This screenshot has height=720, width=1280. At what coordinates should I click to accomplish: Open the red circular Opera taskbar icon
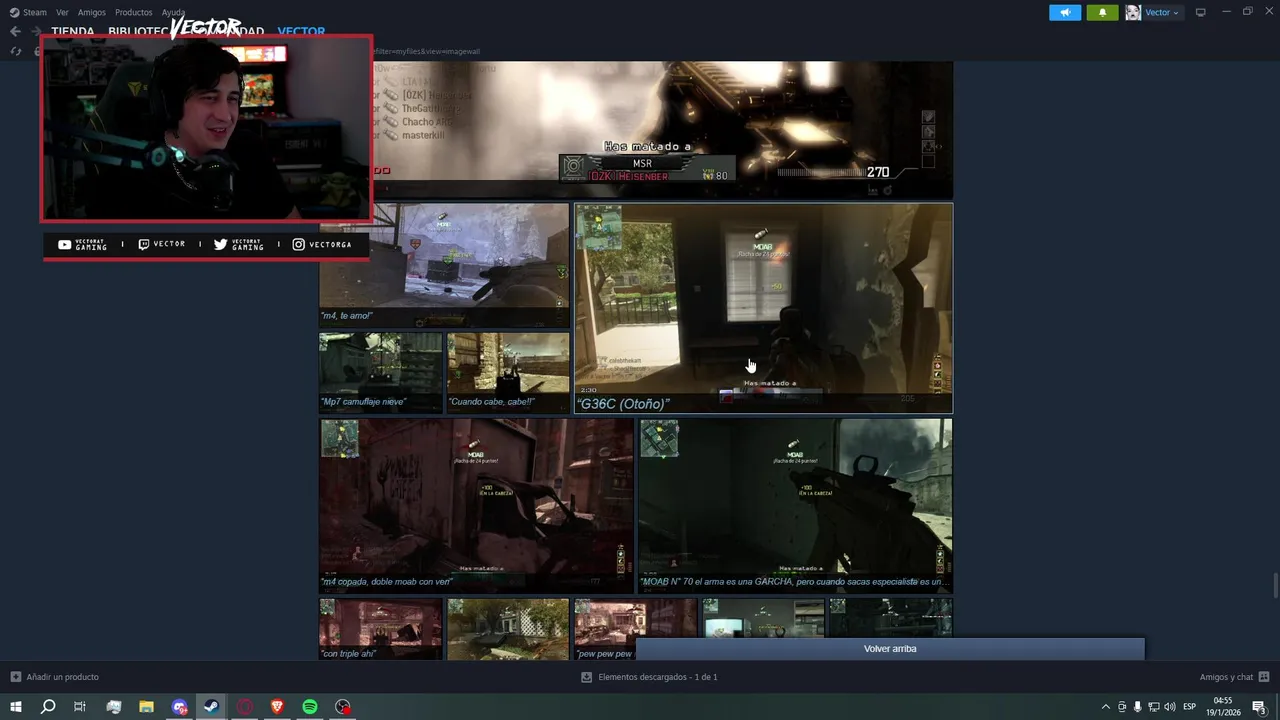click(245, 707)
